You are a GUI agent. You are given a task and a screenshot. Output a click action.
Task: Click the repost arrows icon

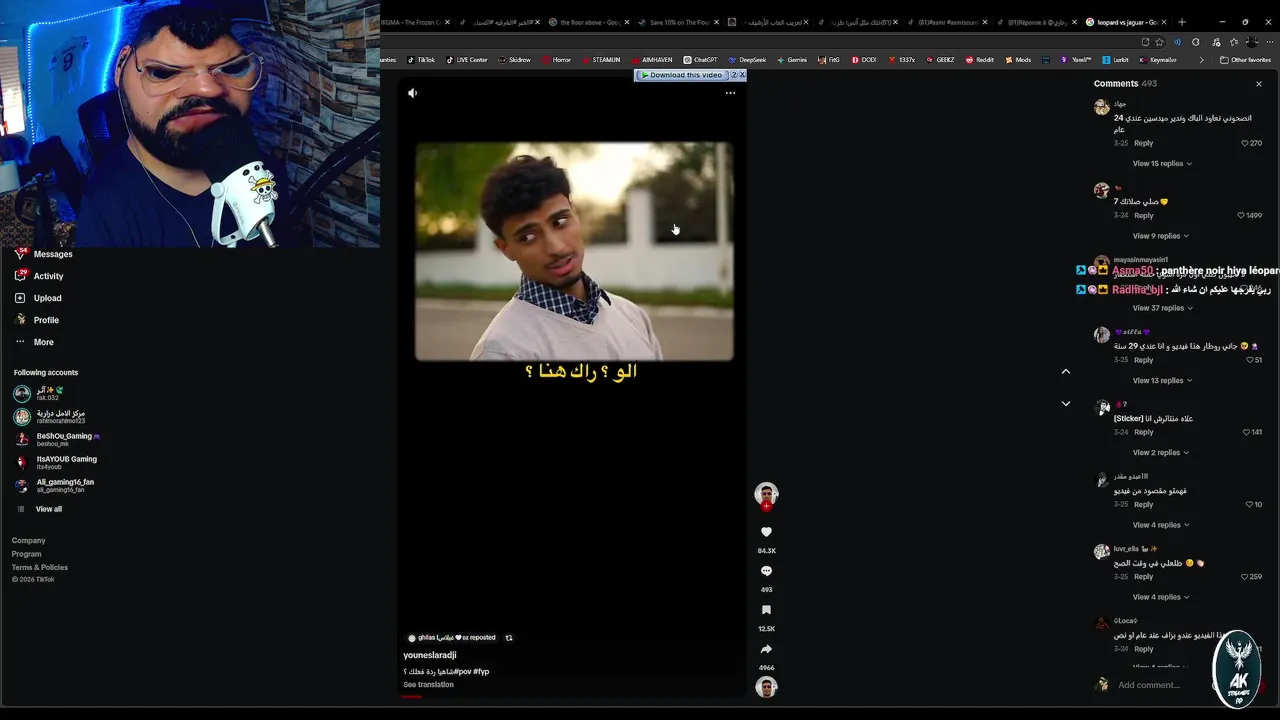pos(508,638)
